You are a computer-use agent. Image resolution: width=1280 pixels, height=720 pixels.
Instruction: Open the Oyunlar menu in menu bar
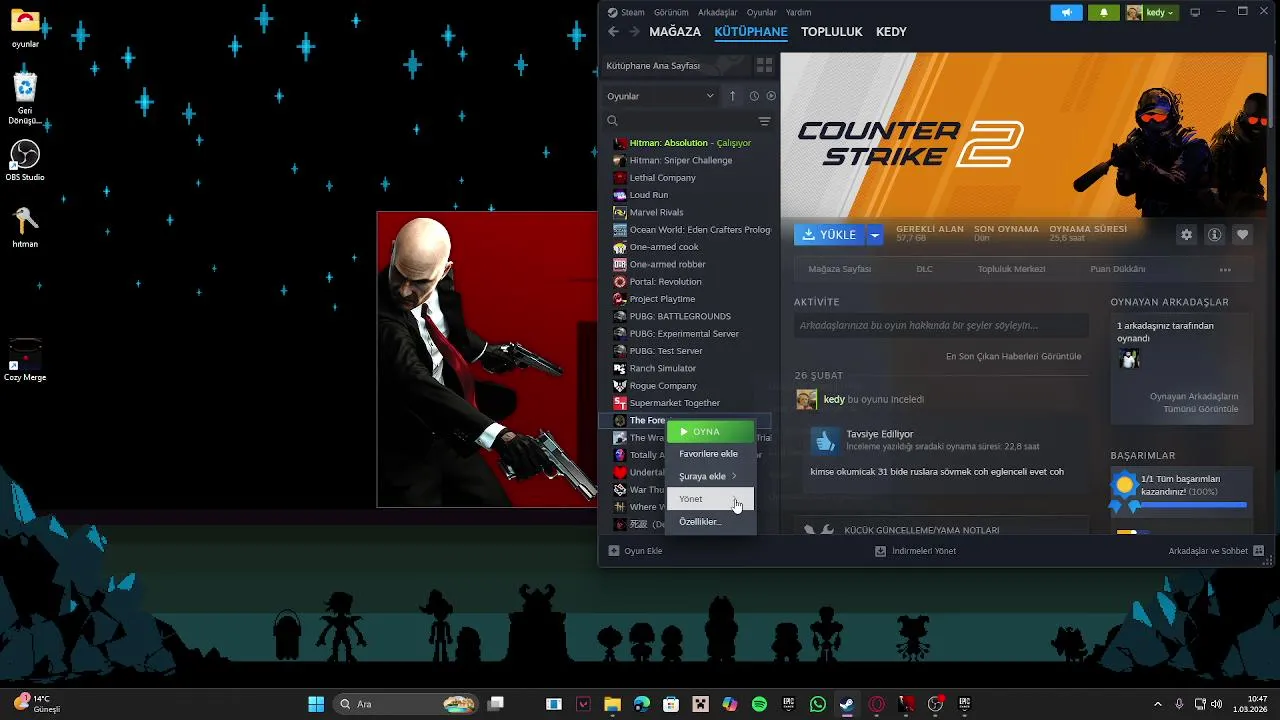[761, 13]
